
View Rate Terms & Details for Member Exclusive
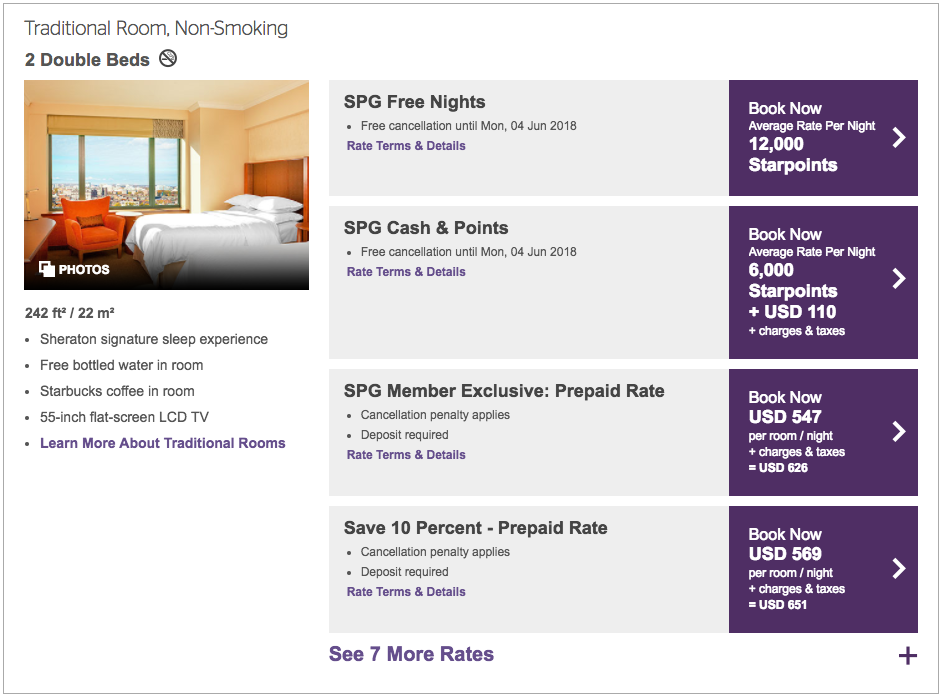(406, 455)
